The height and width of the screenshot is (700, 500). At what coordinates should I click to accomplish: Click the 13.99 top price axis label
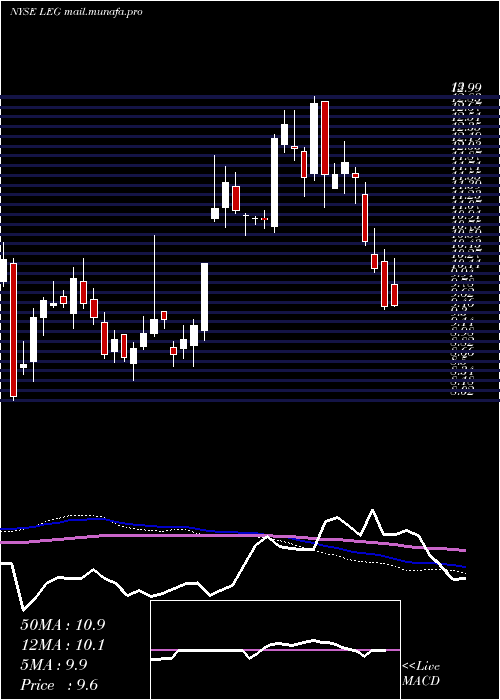[468, 90]
